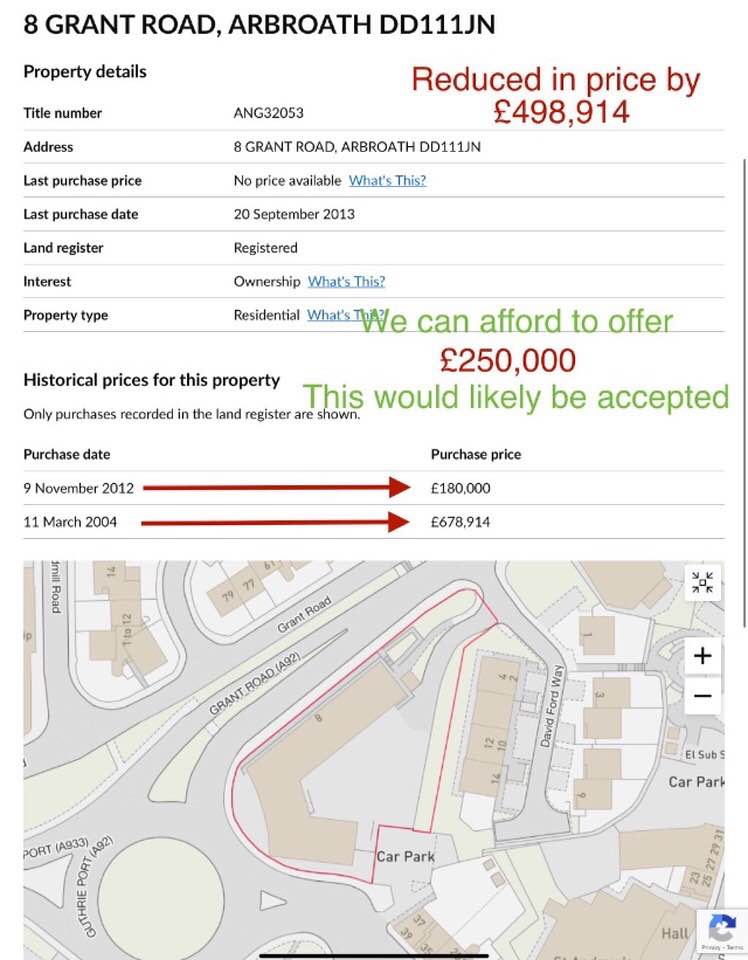Tap the home indicator bar at bottom
The image size is (748, 960).
click(x=374, y=954)
